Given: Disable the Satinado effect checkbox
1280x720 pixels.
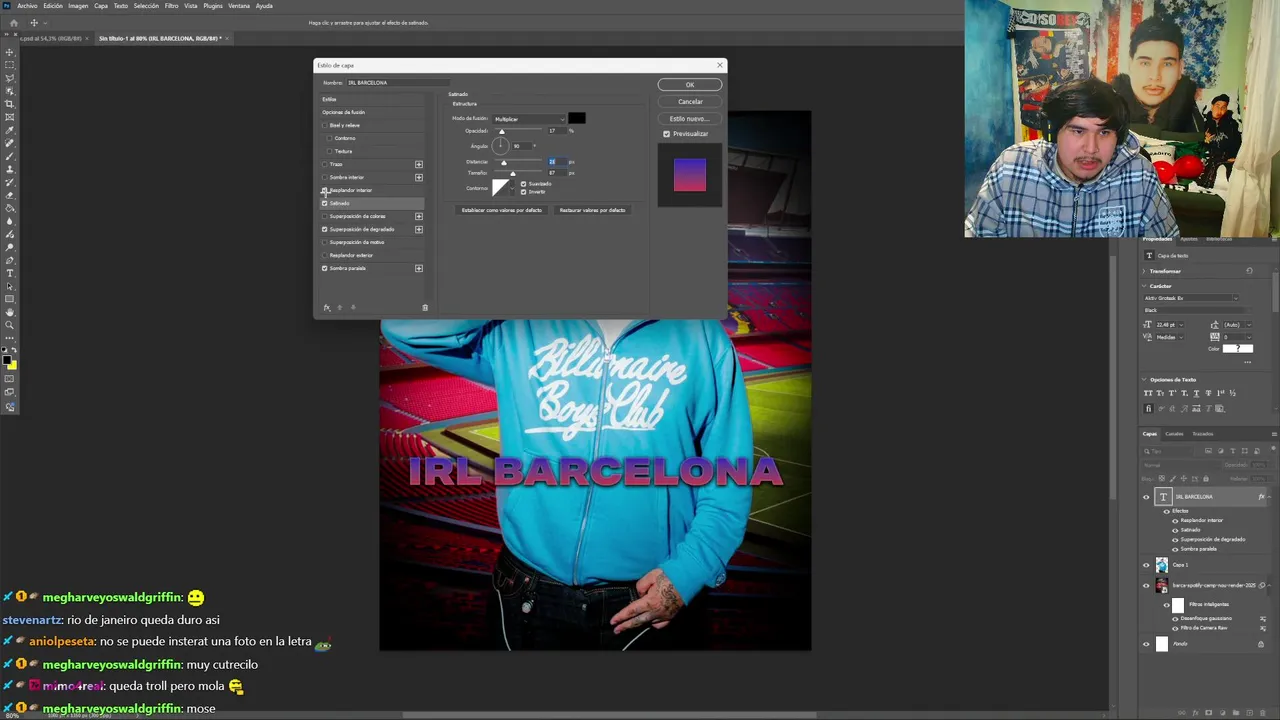Looking at the screenshot, I should [x=324, y=203].
